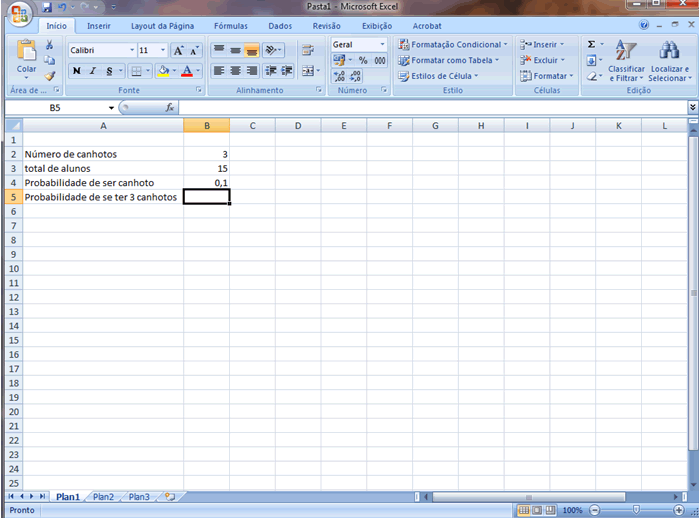Click the format painter brush icon
The height and width of the screenshot is (519, 699).
click(50, 76)
